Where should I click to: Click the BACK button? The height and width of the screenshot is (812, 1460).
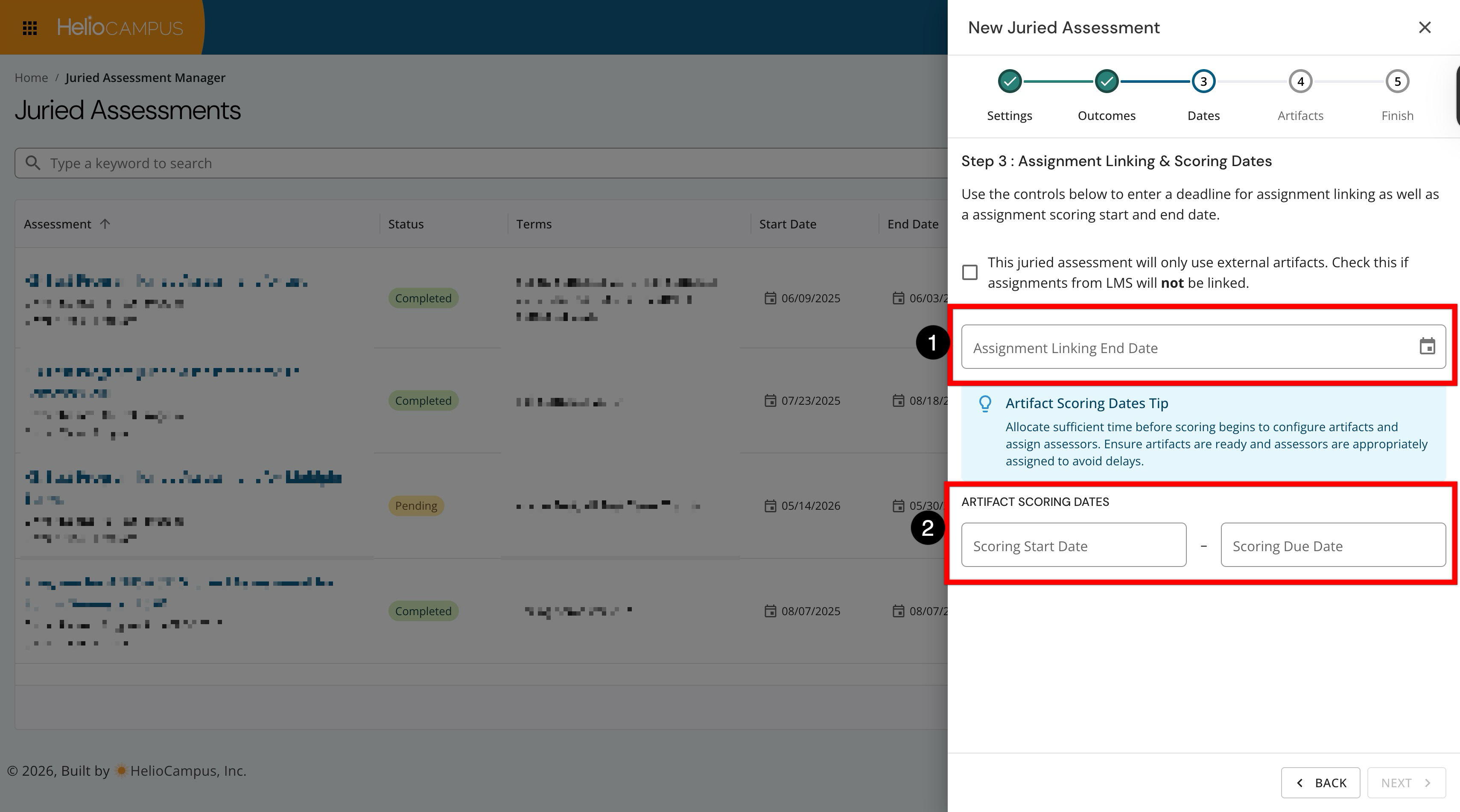1320,783
